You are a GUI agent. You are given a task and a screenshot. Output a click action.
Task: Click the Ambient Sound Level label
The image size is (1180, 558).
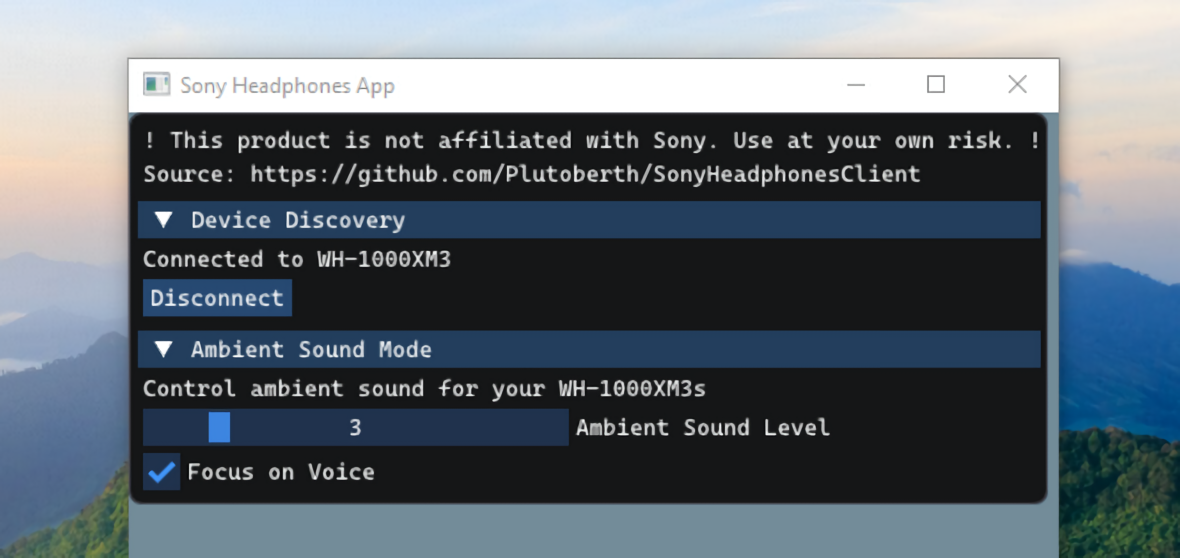702,428
